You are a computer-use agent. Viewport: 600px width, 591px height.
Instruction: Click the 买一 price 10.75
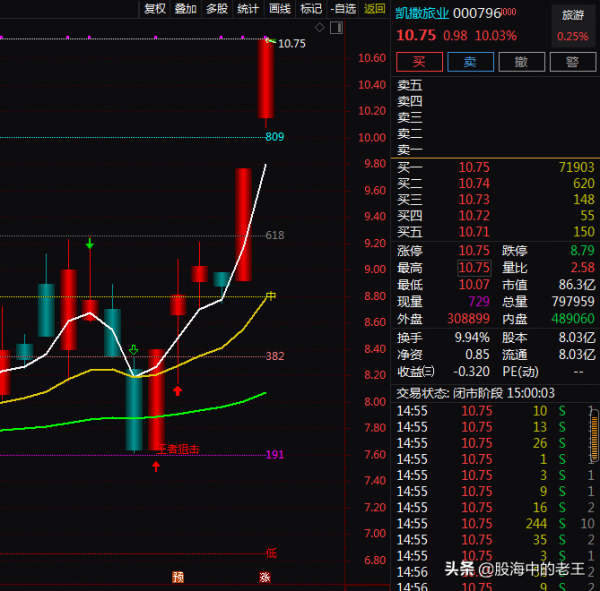coord(474,167)
